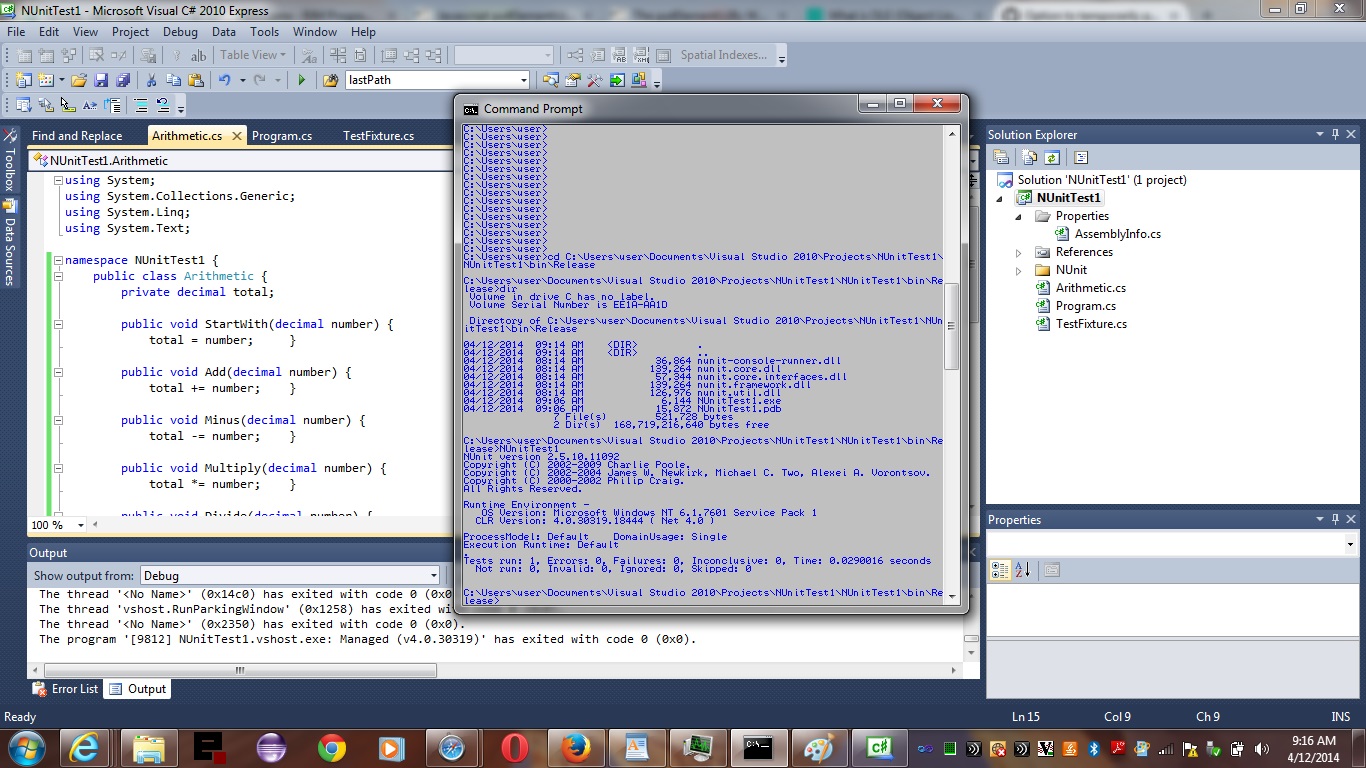
Task: Collapse Properties folder arrow
Action: coord(1019,216)
